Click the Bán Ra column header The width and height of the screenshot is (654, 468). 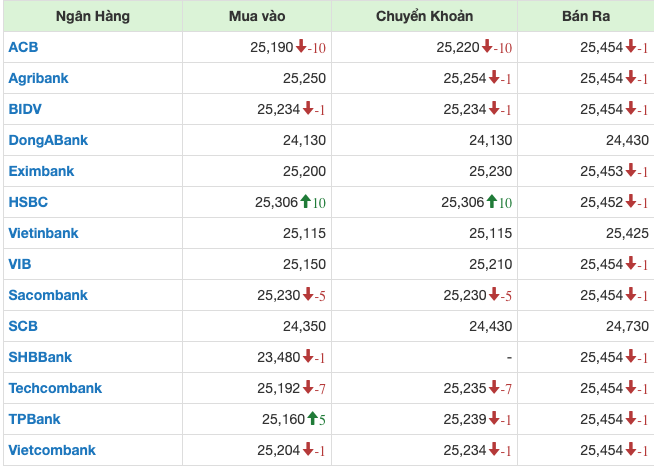point(585,17)
